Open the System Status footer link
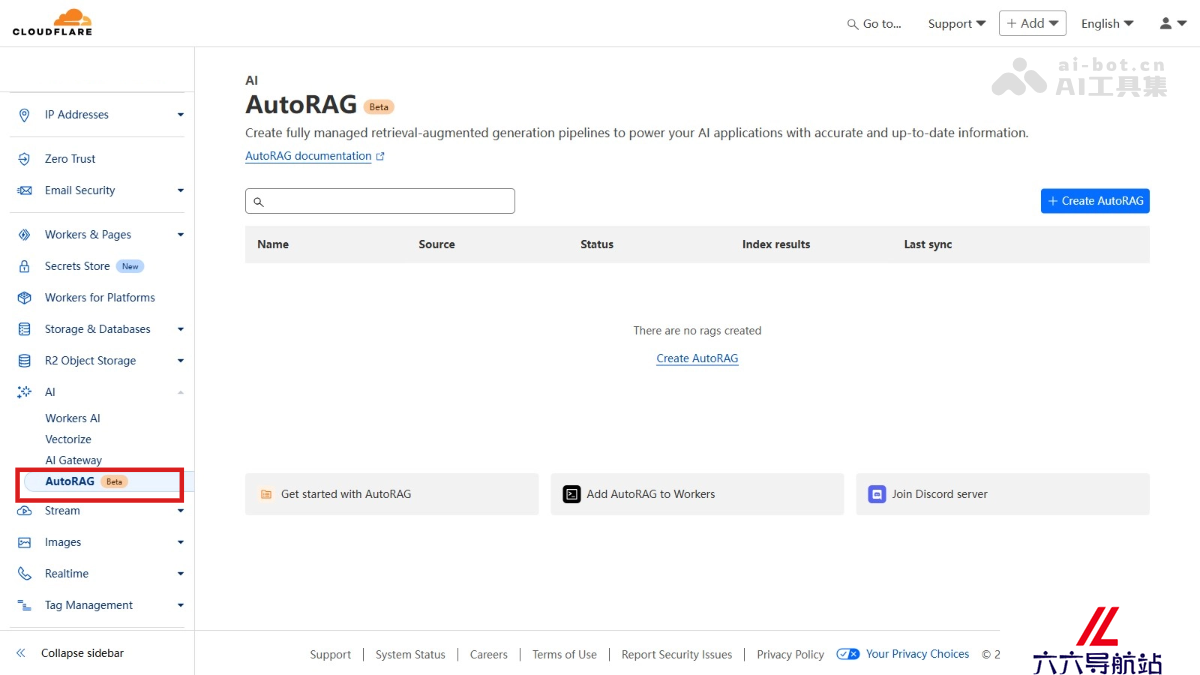Image resolution: width=1200 pixels, height=675 pixels. 410,655
